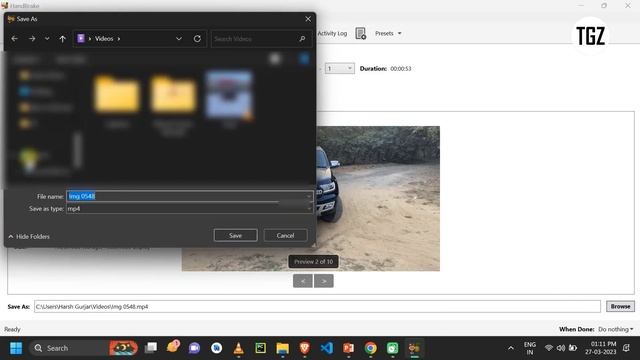Open the notifications bell icon
The height and width of the screenshot is (360, 640).
click(627, 348)
